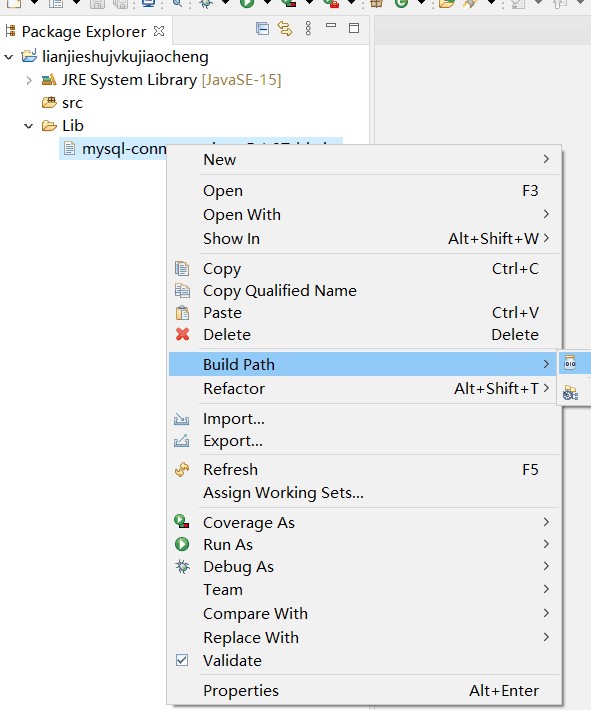Collapse the Lib folder

click(x=29, y=126)
